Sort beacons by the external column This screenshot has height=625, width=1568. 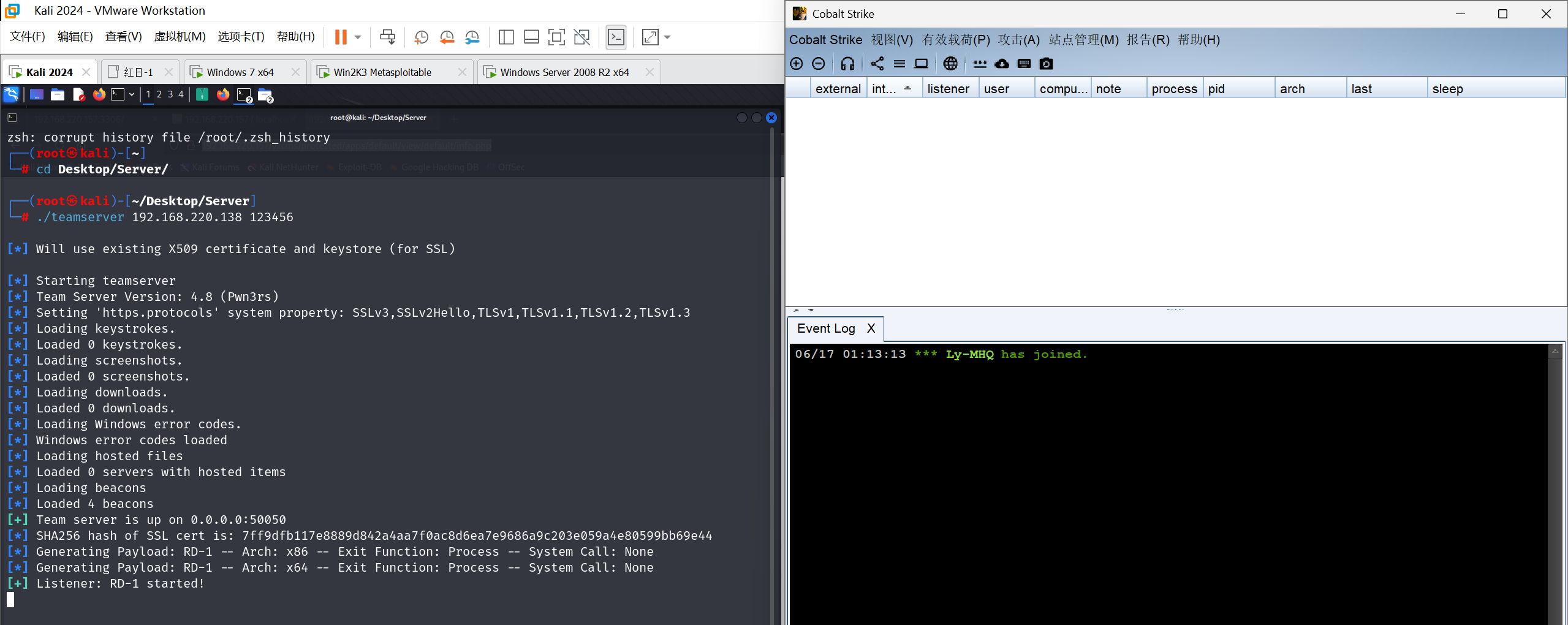coord(838,89)
